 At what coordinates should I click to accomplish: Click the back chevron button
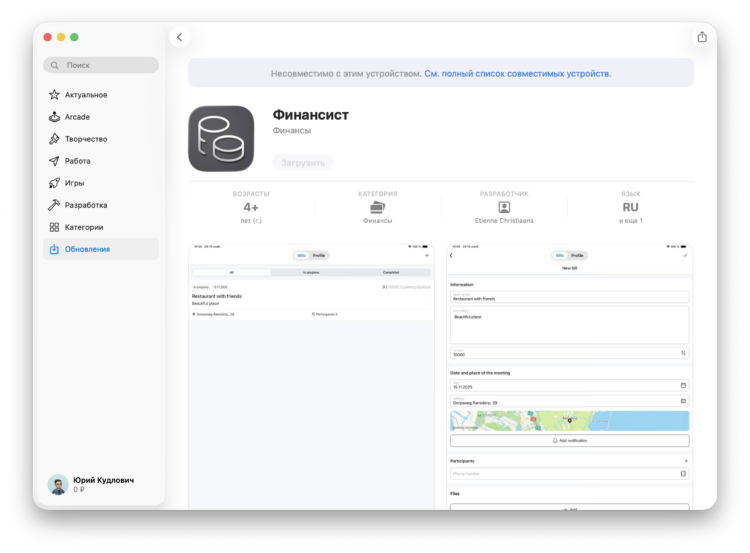(180, 37)
